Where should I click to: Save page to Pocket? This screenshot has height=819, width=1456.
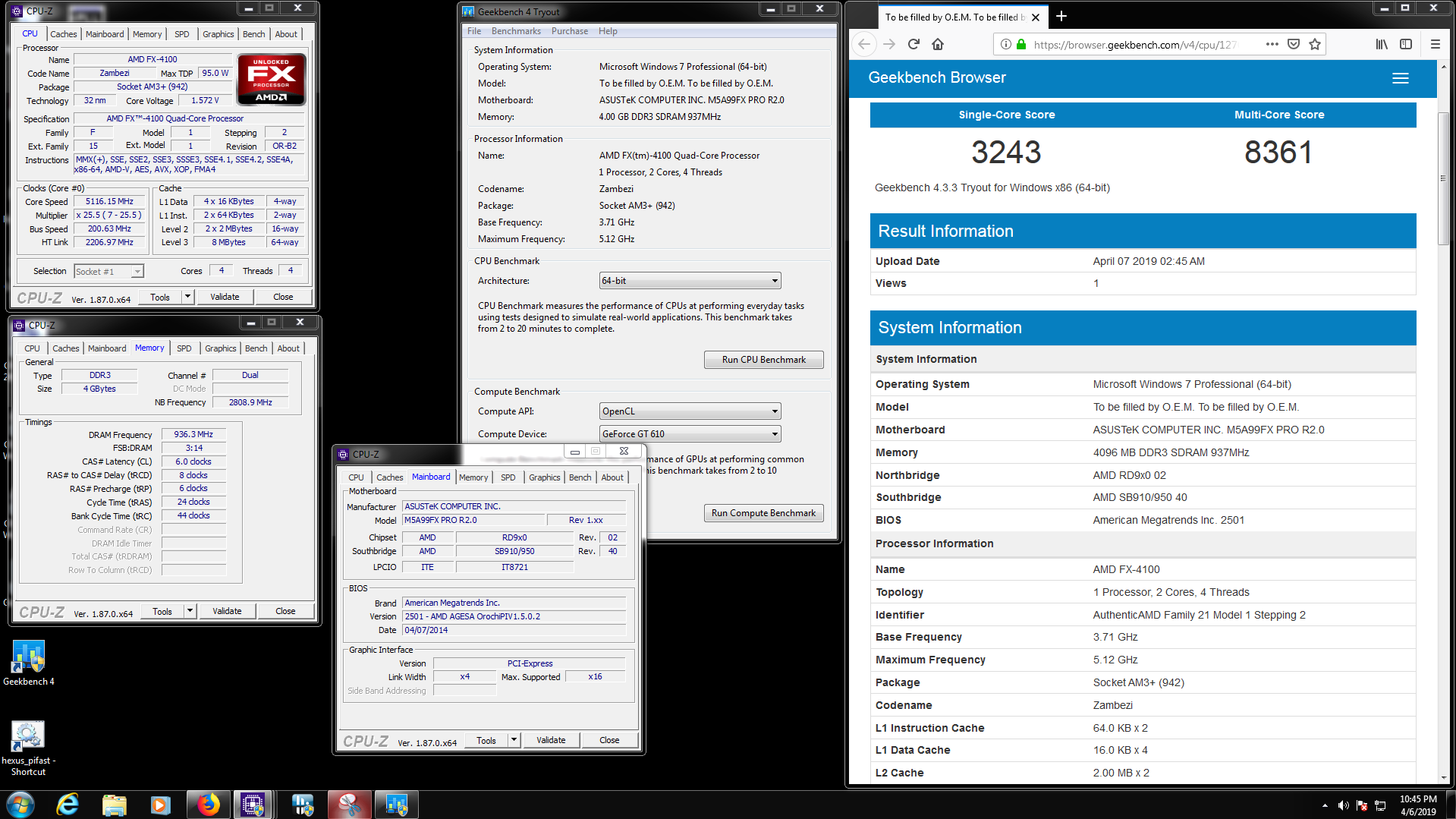1294,44
